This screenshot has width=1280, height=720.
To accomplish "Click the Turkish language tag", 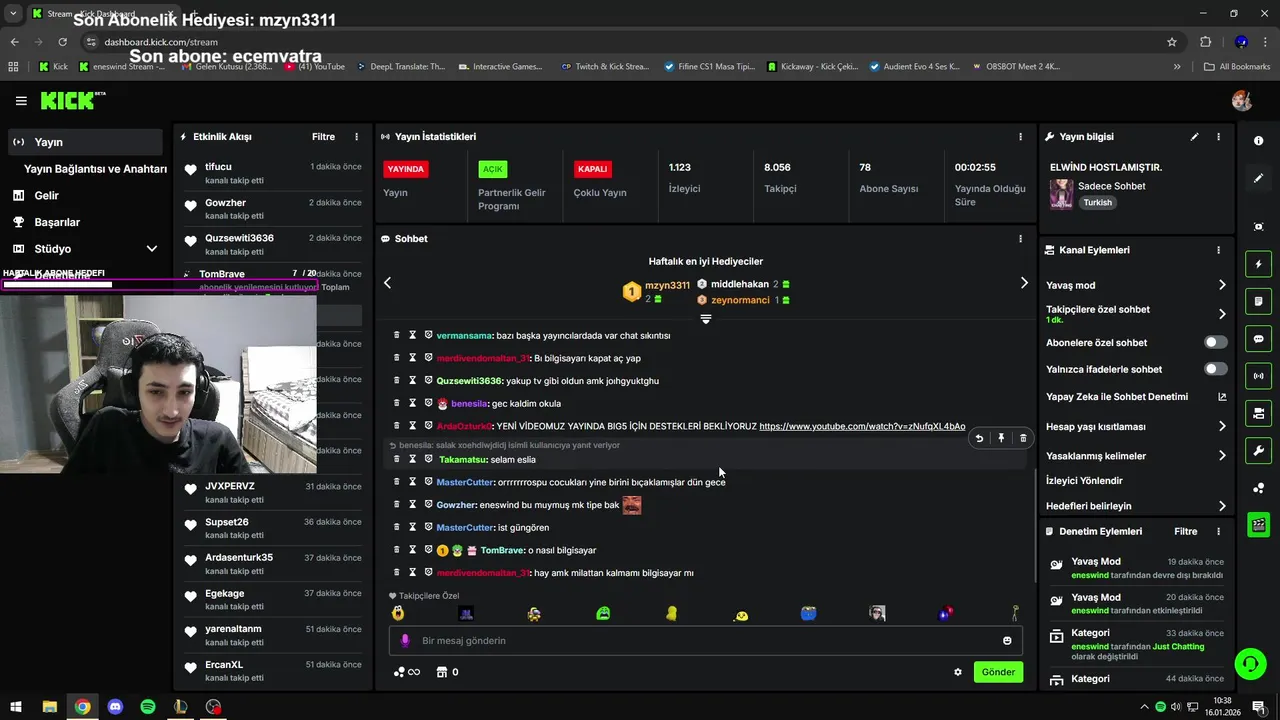I will click(1097, 203).
